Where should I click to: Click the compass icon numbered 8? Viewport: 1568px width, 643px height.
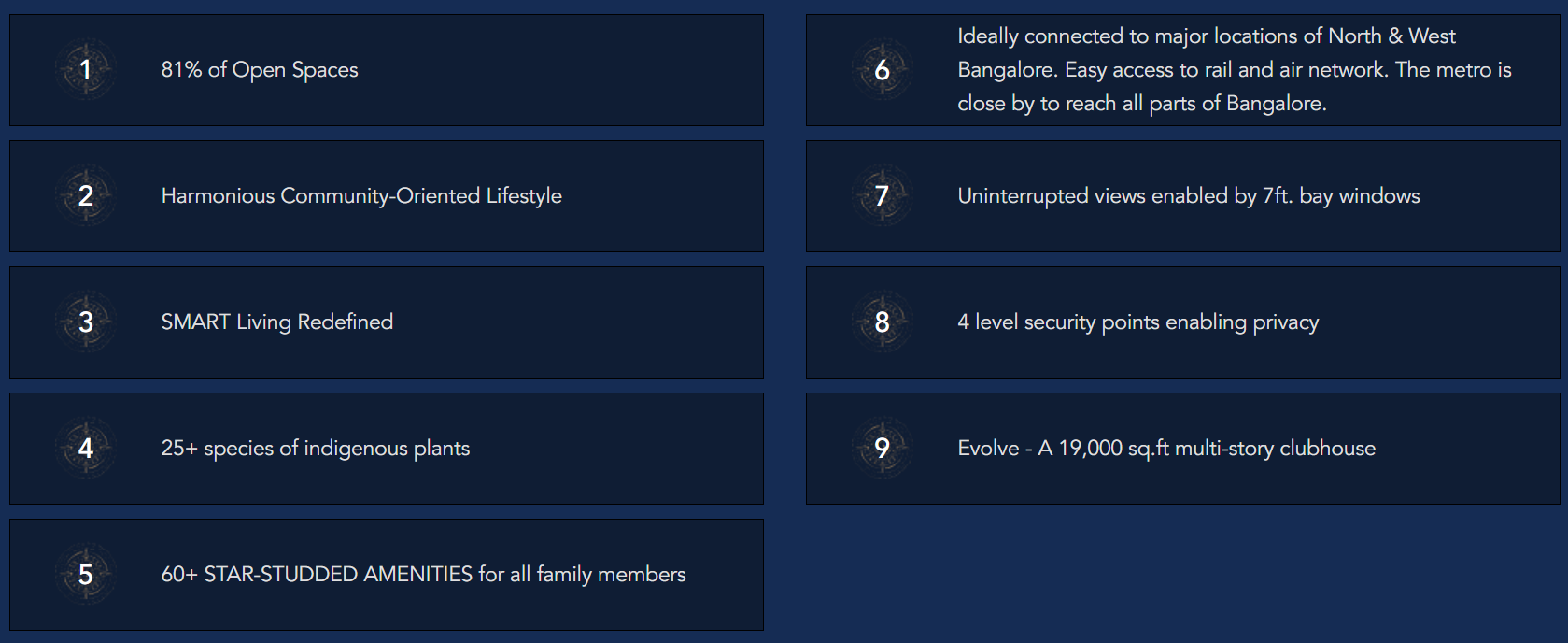click(x=882, y=322)
